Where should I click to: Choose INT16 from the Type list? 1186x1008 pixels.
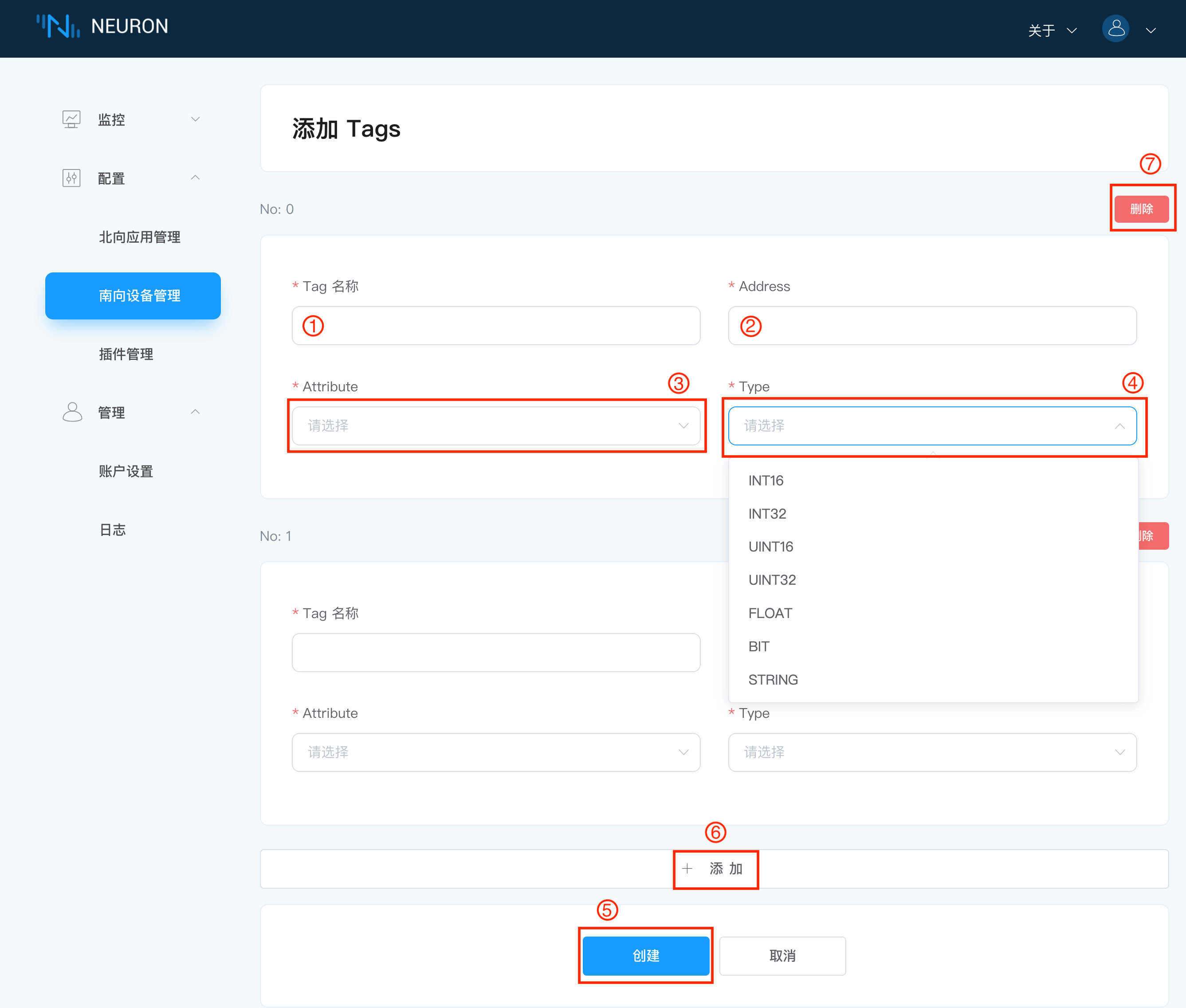(934, 480)
